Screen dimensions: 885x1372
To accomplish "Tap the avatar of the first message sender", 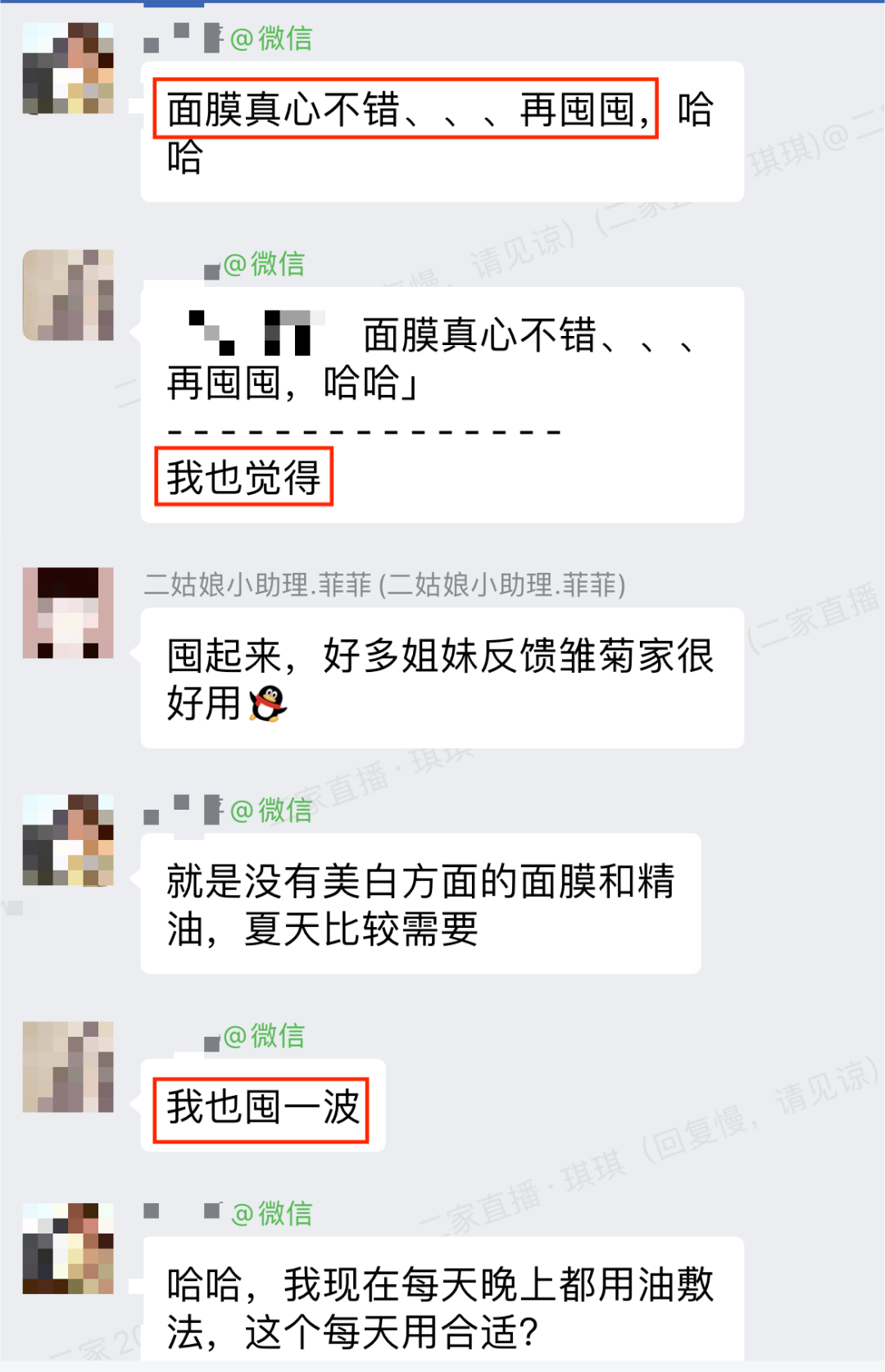I will pos(68,68).
